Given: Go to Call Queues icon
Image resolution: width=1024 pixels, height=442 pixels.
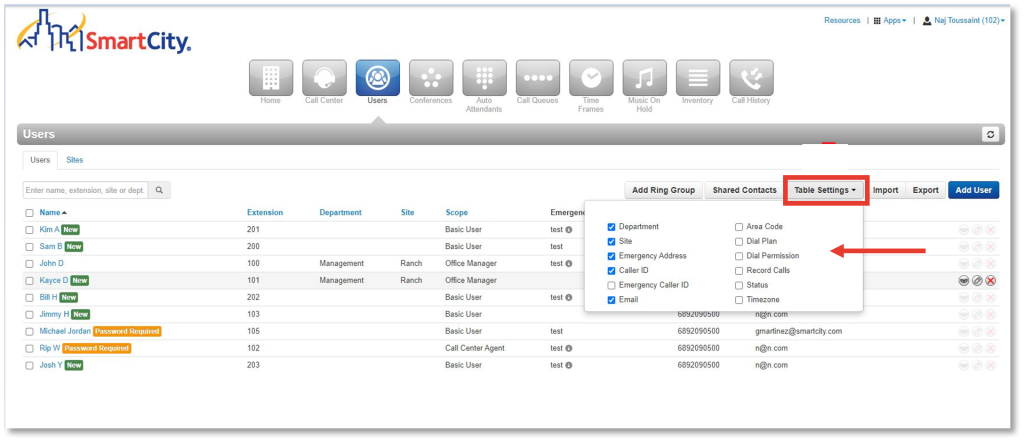Looking at the screenshot, I should [x=537, y=77].
